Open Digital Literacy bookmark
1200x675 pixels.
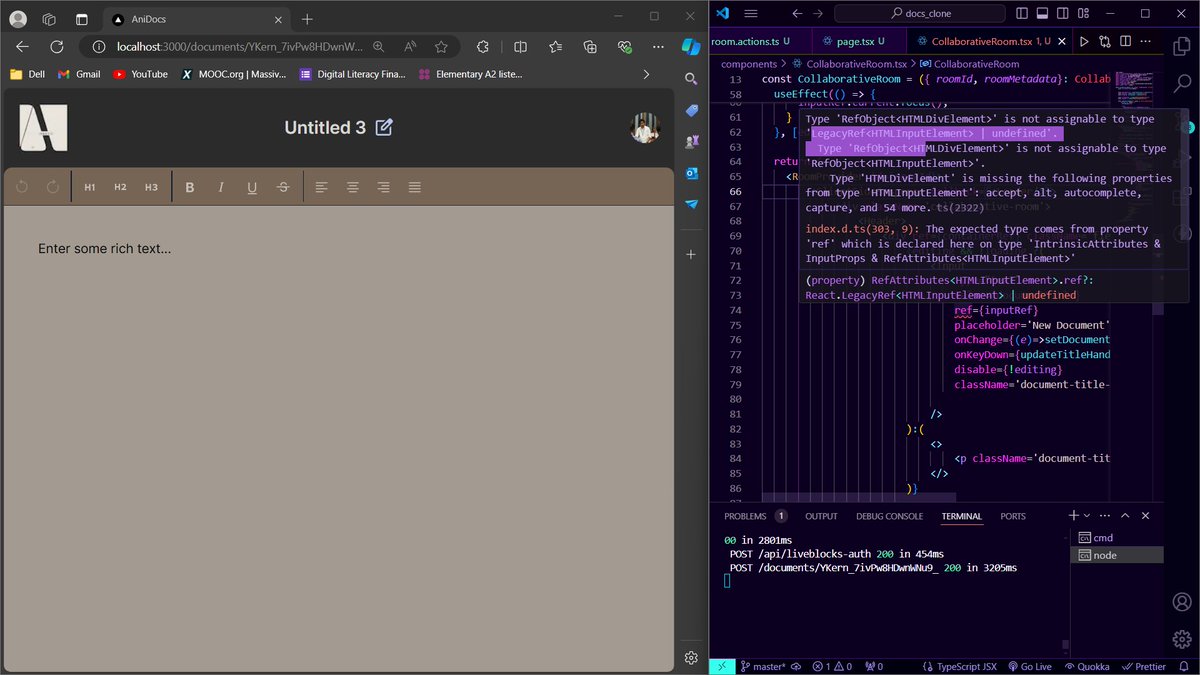353,74
